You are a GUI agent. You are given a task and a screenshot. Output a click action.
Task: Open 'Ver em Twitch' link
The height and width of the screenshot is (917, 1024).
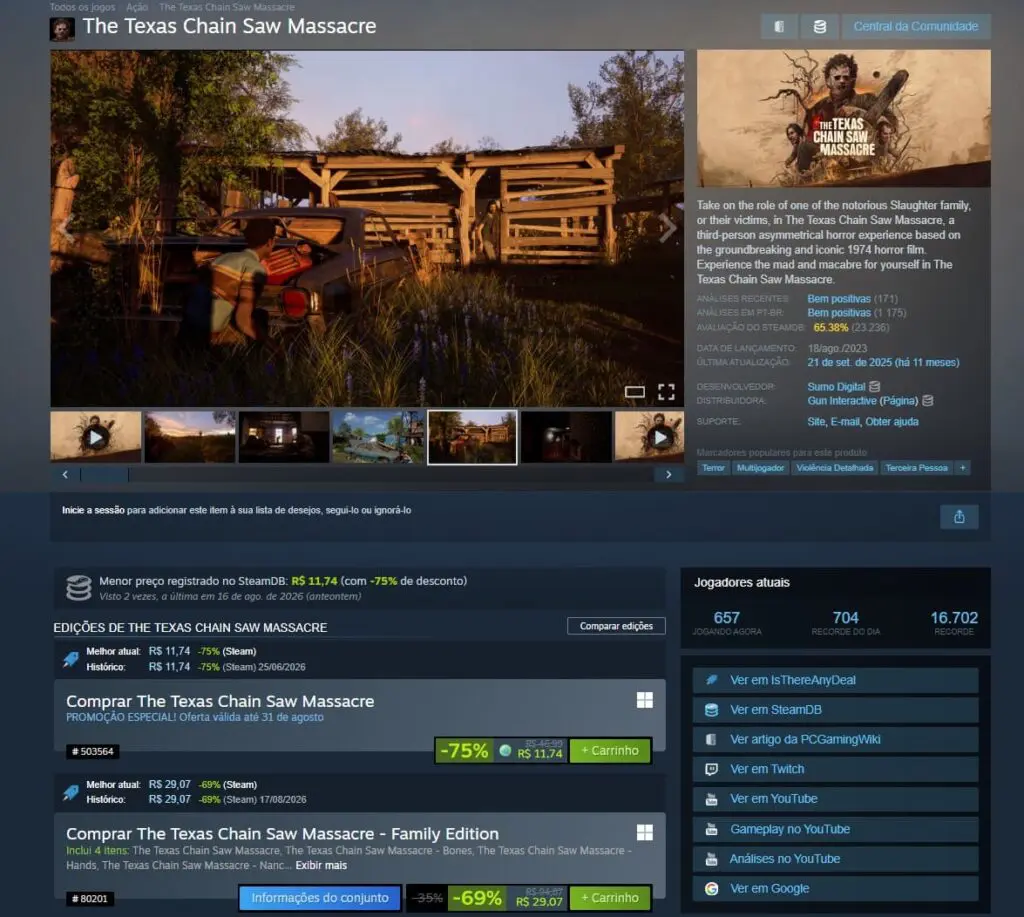(x=835, y=769)
